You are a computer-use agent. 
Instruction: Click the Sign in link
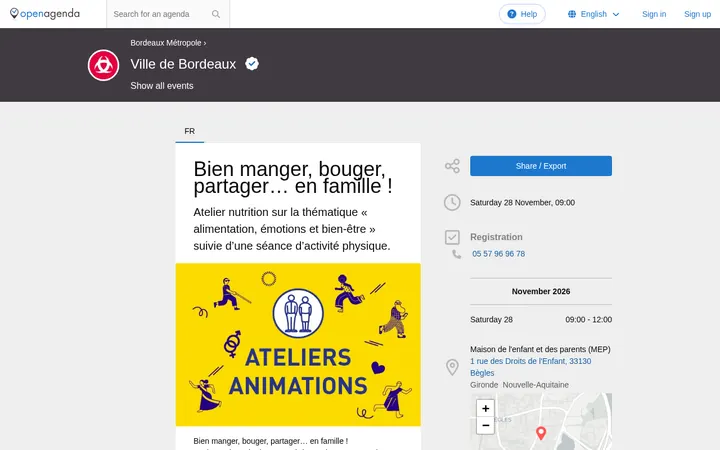654,14
